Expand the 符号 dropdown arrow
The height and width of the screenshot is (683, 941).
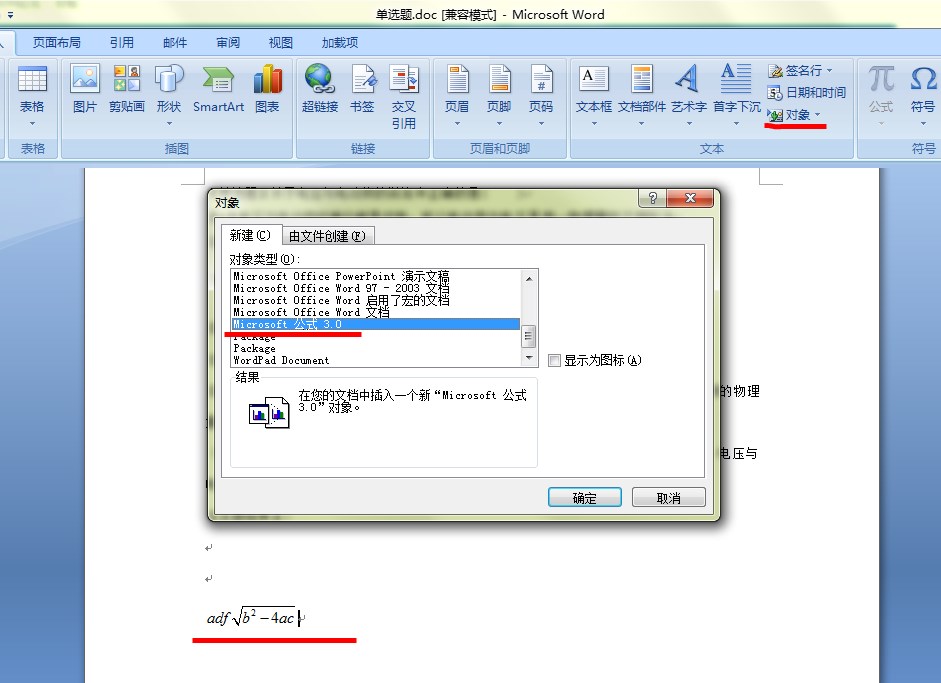tap(923, 124)
